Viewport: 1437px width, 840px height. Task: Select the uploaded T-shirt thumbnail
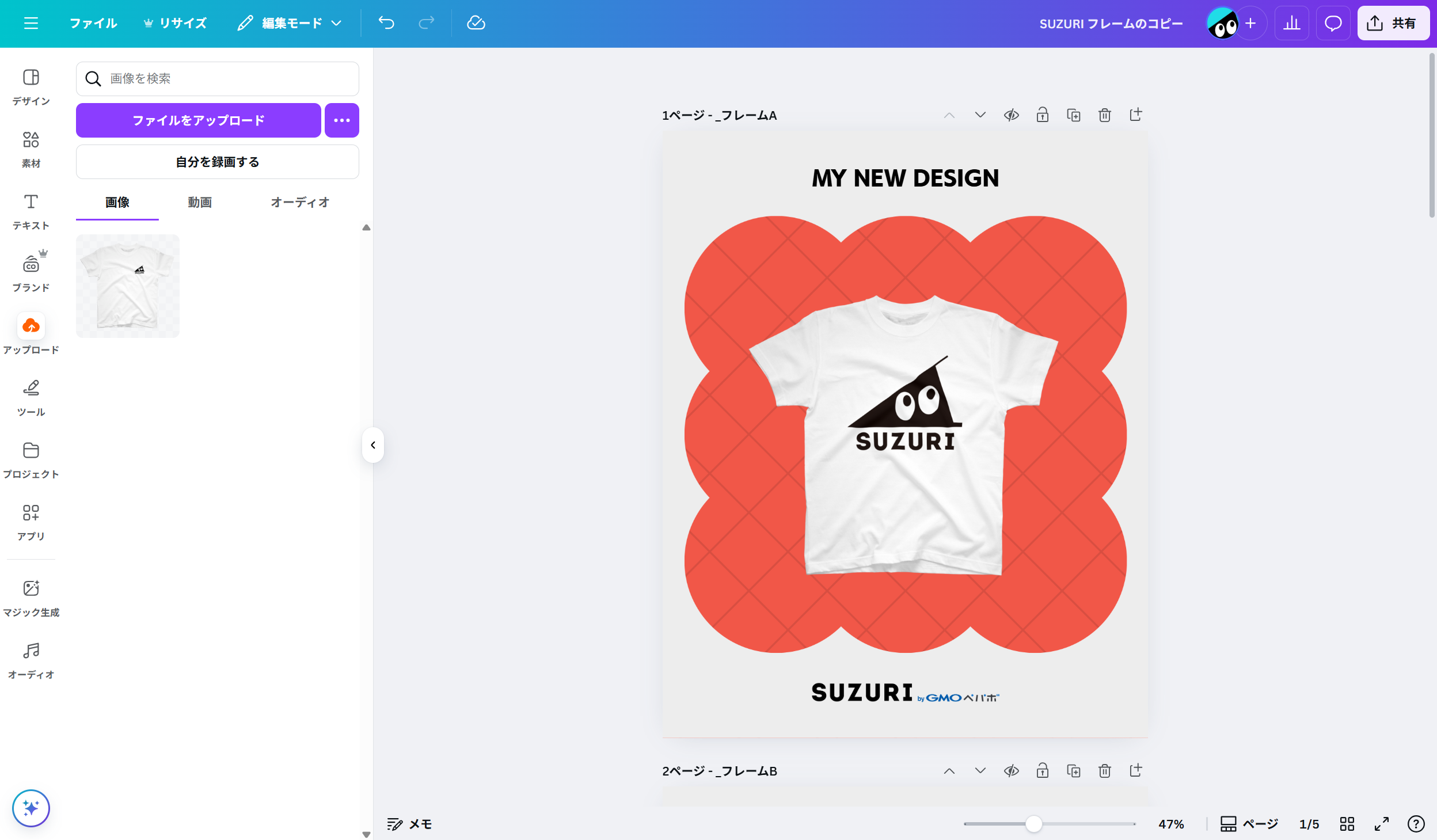(x=128, y=286)
